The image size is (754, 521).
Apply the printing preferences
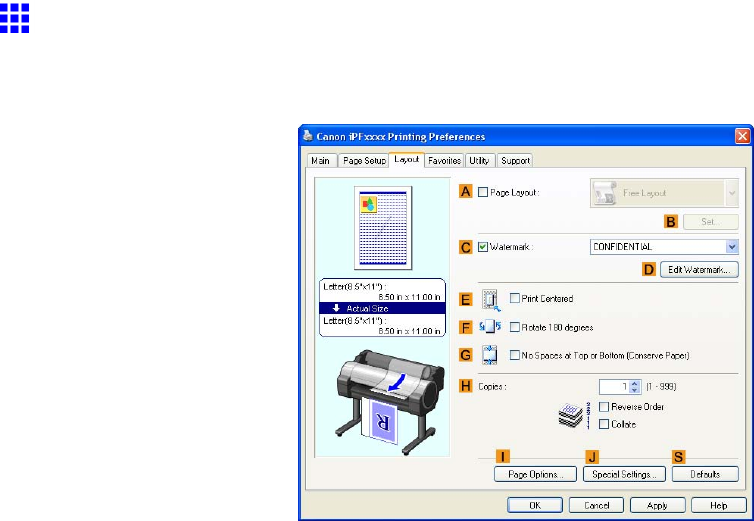pyautogui.click(x=657, y=506)
